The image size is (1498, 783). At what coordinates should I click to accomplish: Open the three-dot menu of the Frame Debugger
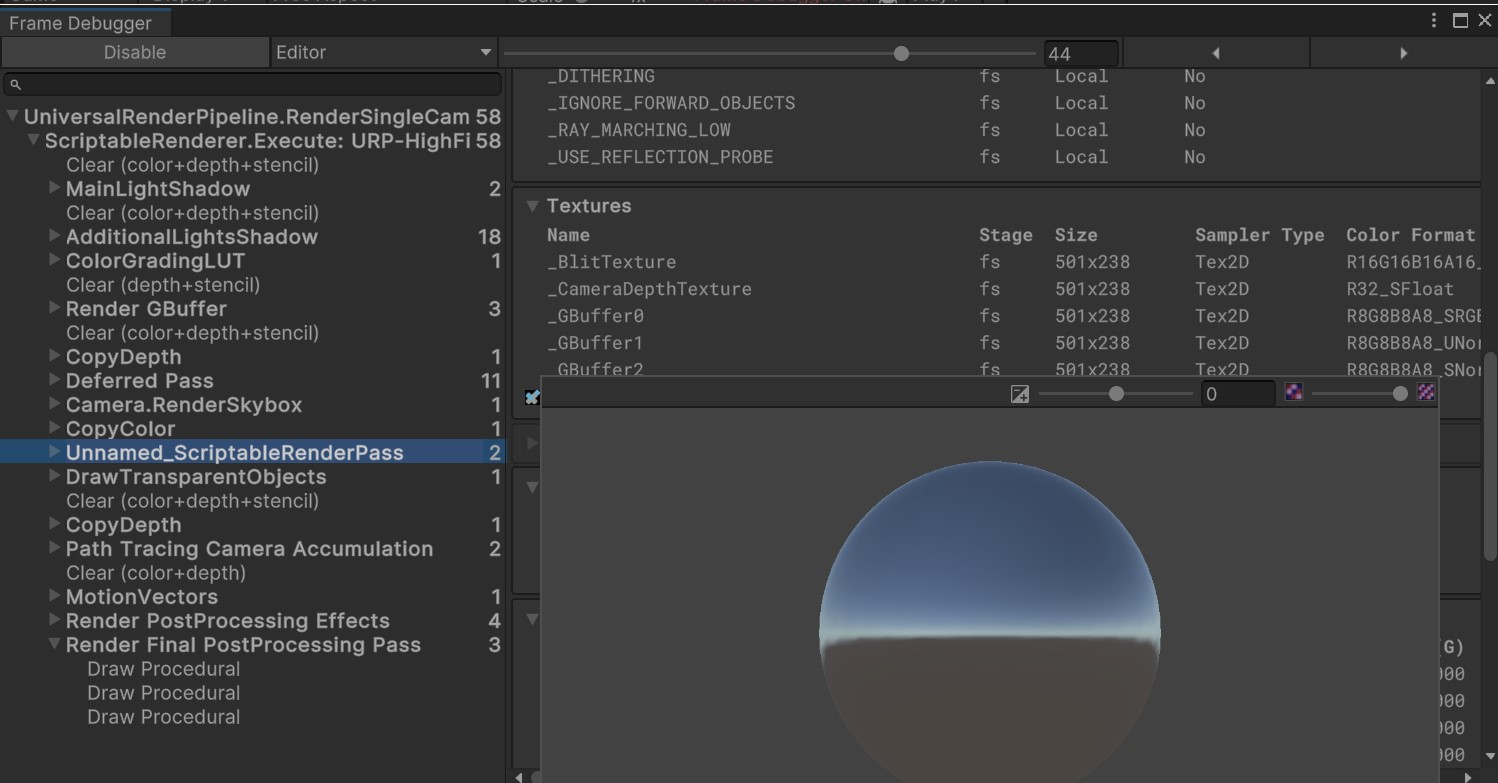click(x=1432, y=20)
